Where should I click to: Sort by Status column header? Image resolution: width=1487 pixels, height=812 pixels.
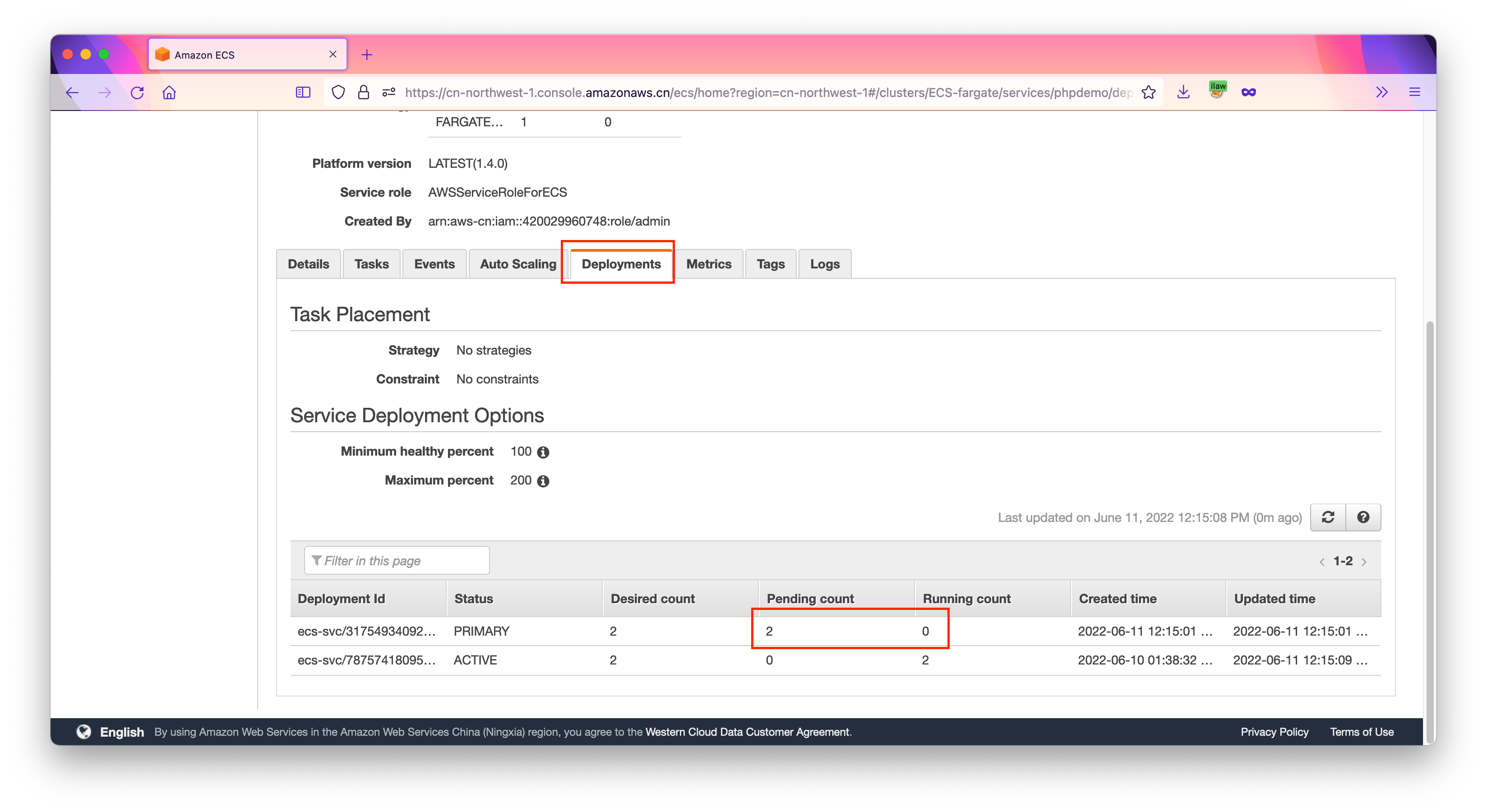click(524, 599)
